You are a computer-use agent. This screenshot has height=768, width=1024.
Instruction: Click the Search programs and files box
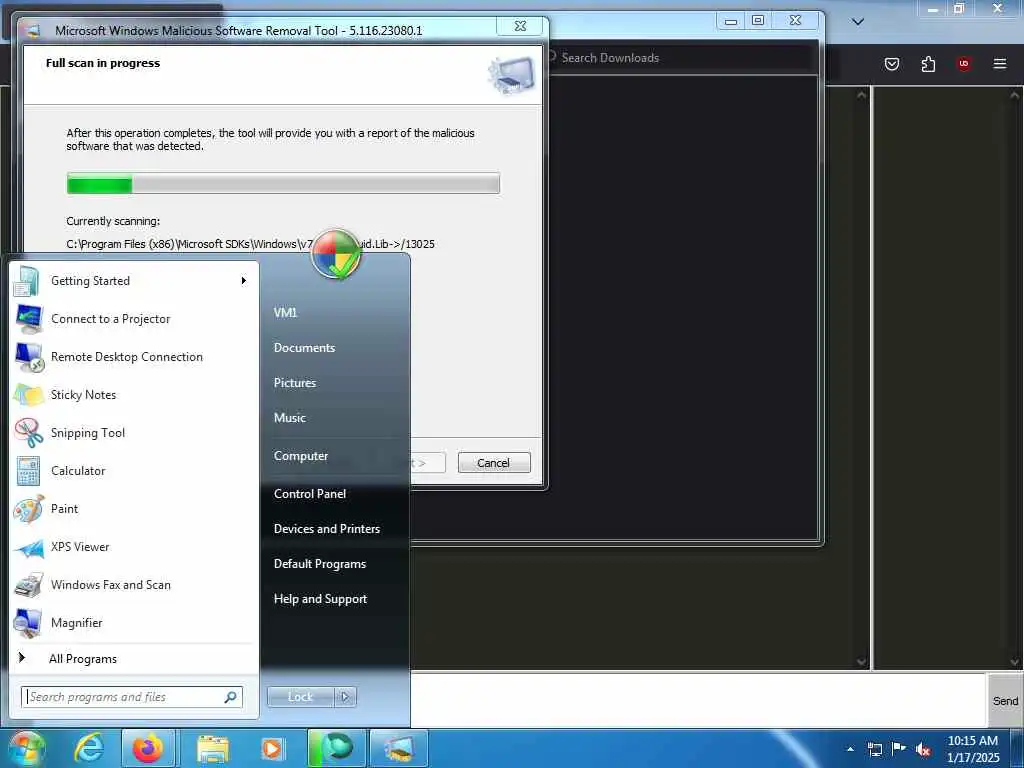131,697
